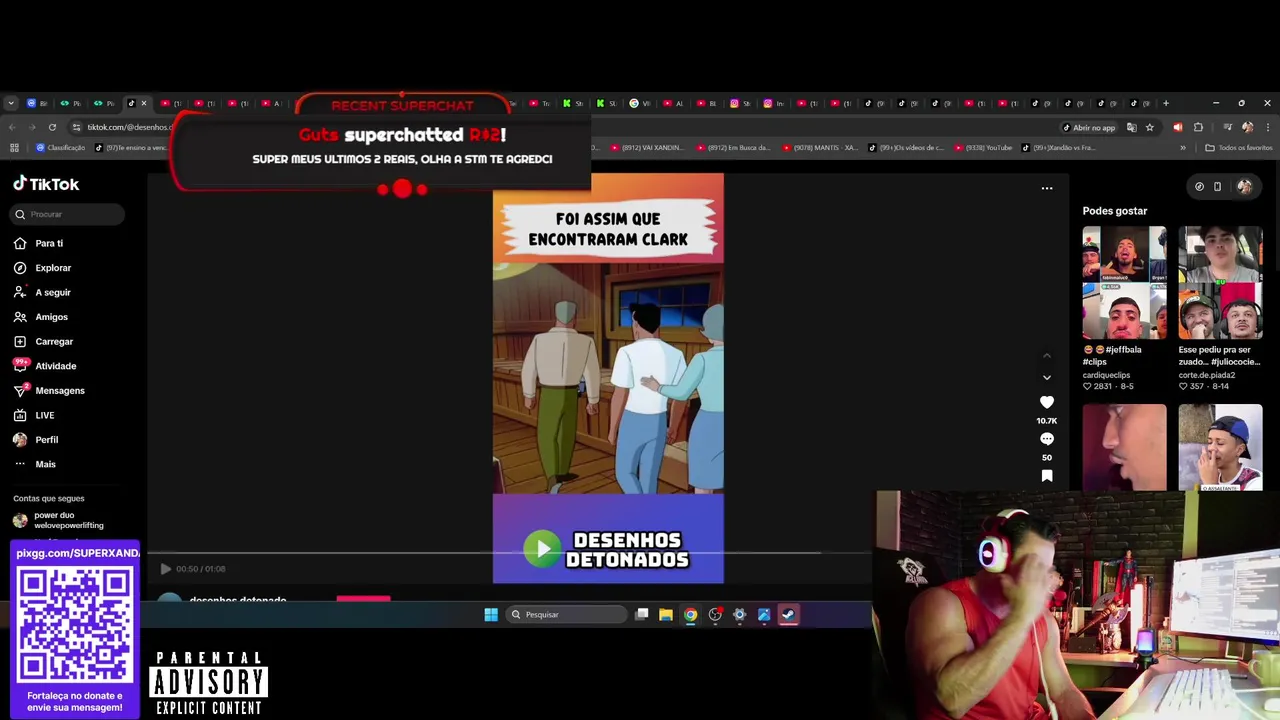Open Mensagens inbox
Viewport: 1280px width, 720px height.
click(49, 390)
